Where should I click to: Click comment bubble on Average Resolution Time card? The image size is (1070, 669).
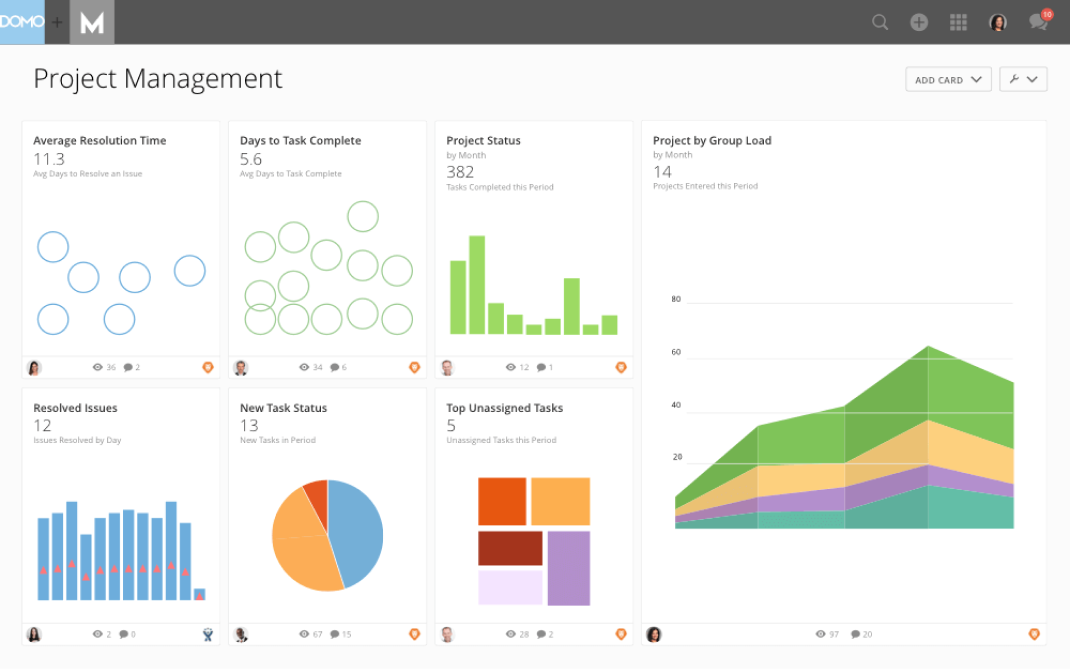(128, 367)
